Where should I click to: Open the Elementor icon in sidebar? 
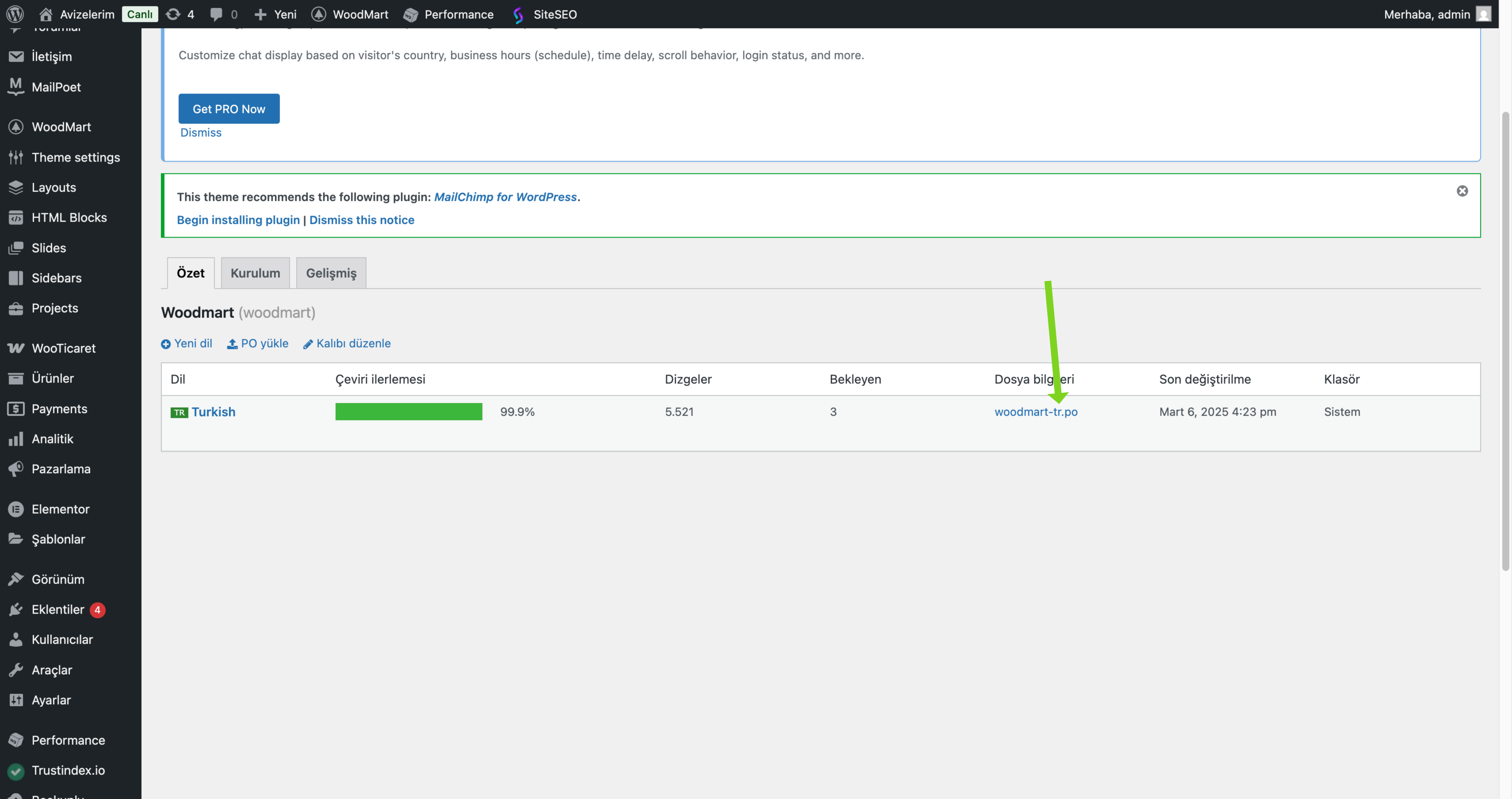[16, 509]
